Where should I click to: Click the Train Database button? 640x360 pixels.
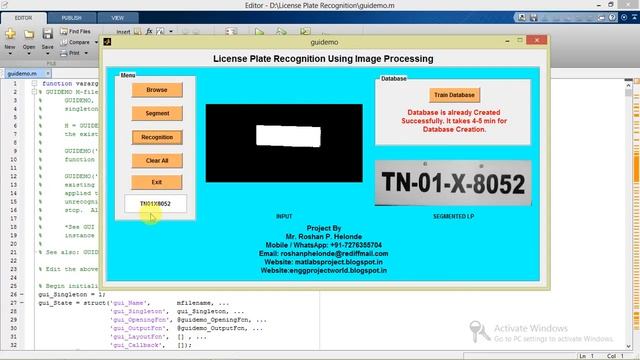(x=454, y=95)
